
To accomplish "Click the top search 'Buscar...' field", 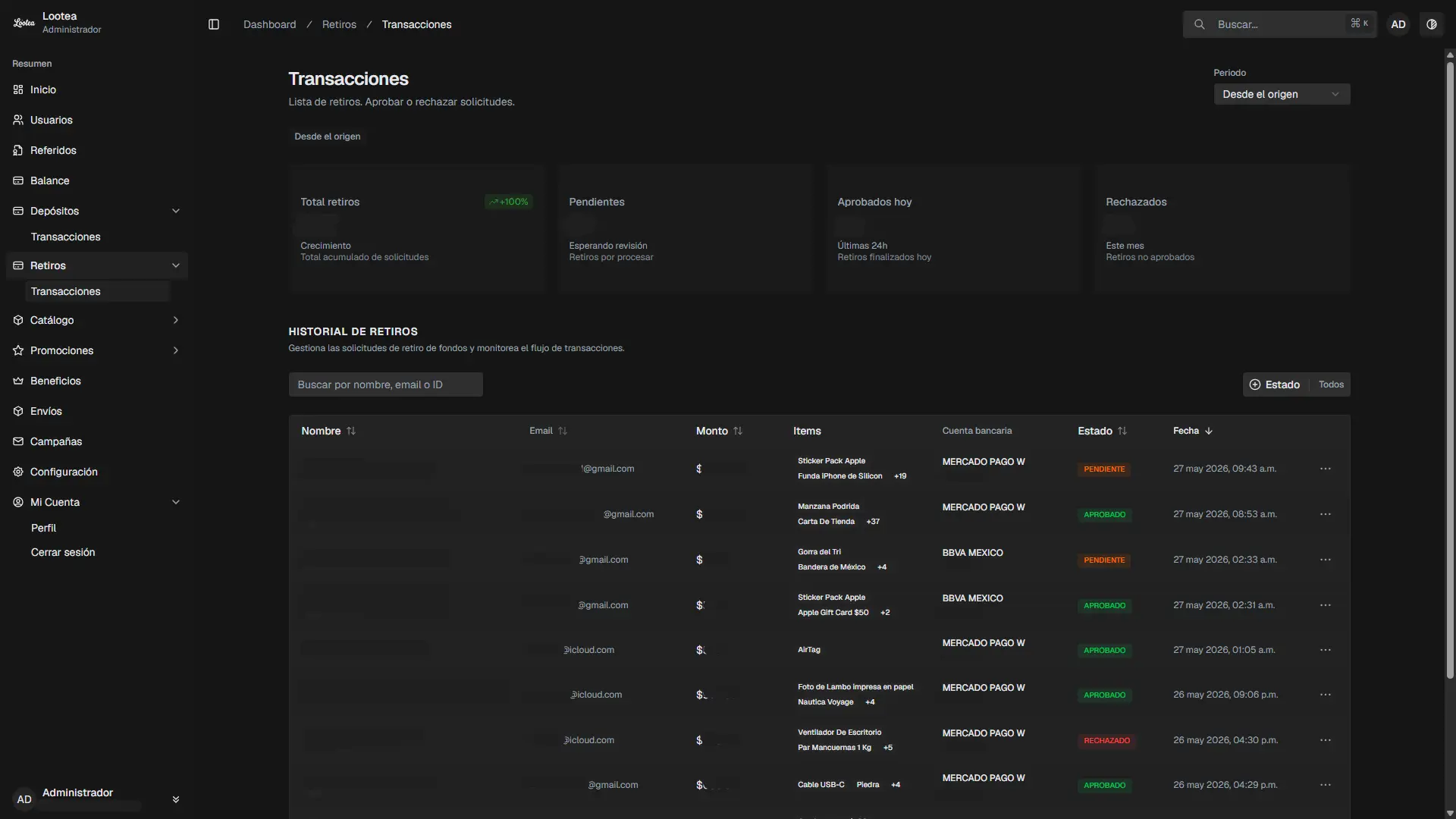I will 1280,24.
